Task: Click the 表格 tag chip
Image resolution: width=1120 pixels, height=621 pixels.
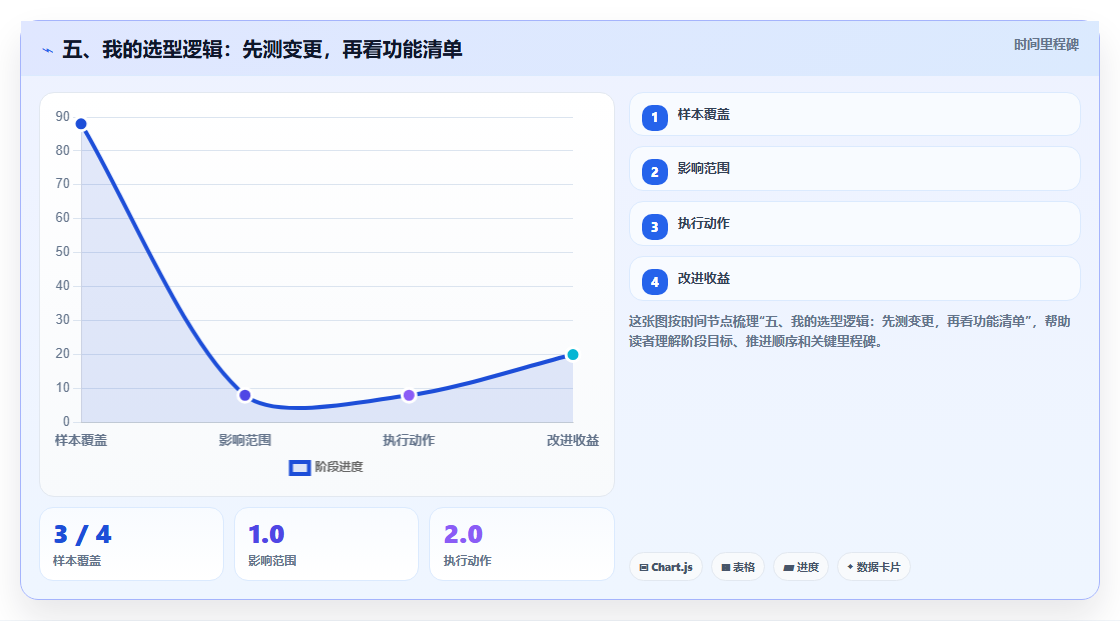Action: (738, 567)
